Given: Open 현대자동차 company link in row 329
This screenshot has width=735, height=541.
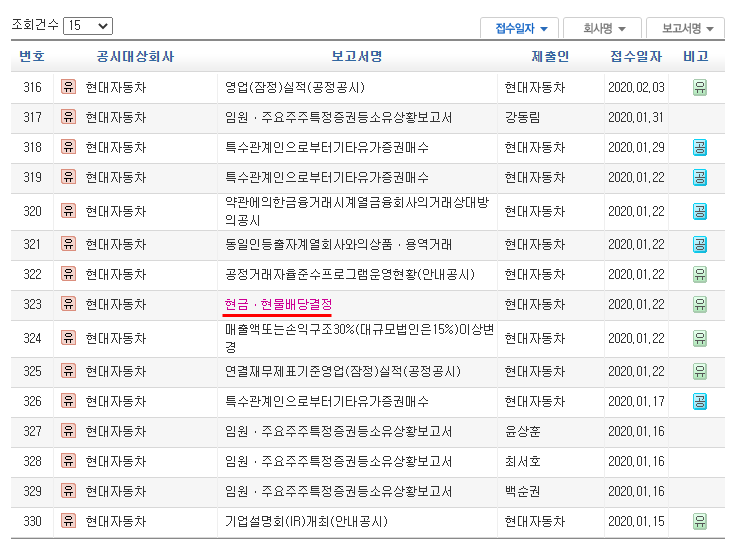Looking at the screenshot, I should click(116, 491).
